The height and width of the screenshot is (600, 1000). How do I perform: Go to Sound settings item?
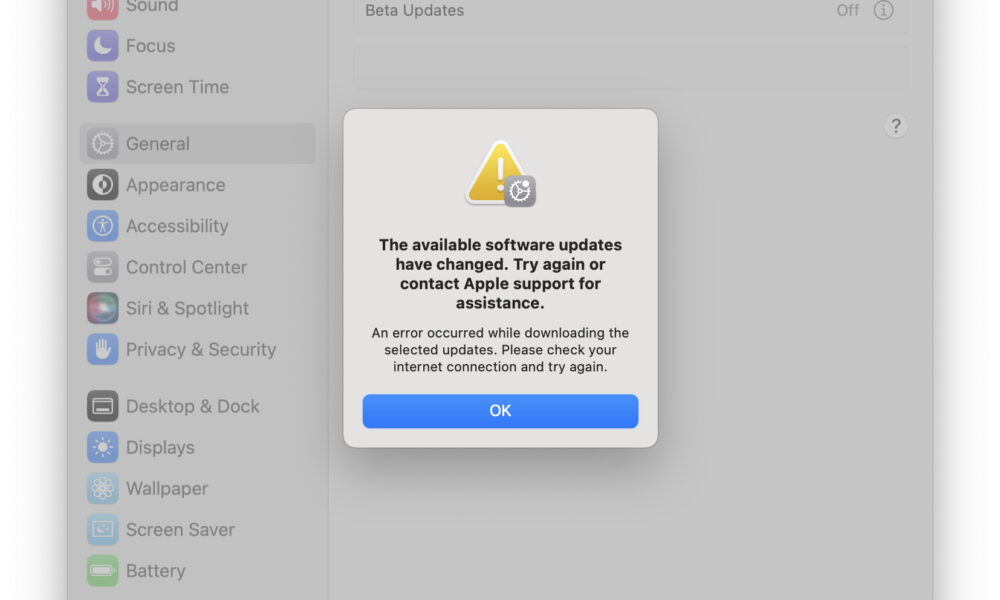[151, 6]
